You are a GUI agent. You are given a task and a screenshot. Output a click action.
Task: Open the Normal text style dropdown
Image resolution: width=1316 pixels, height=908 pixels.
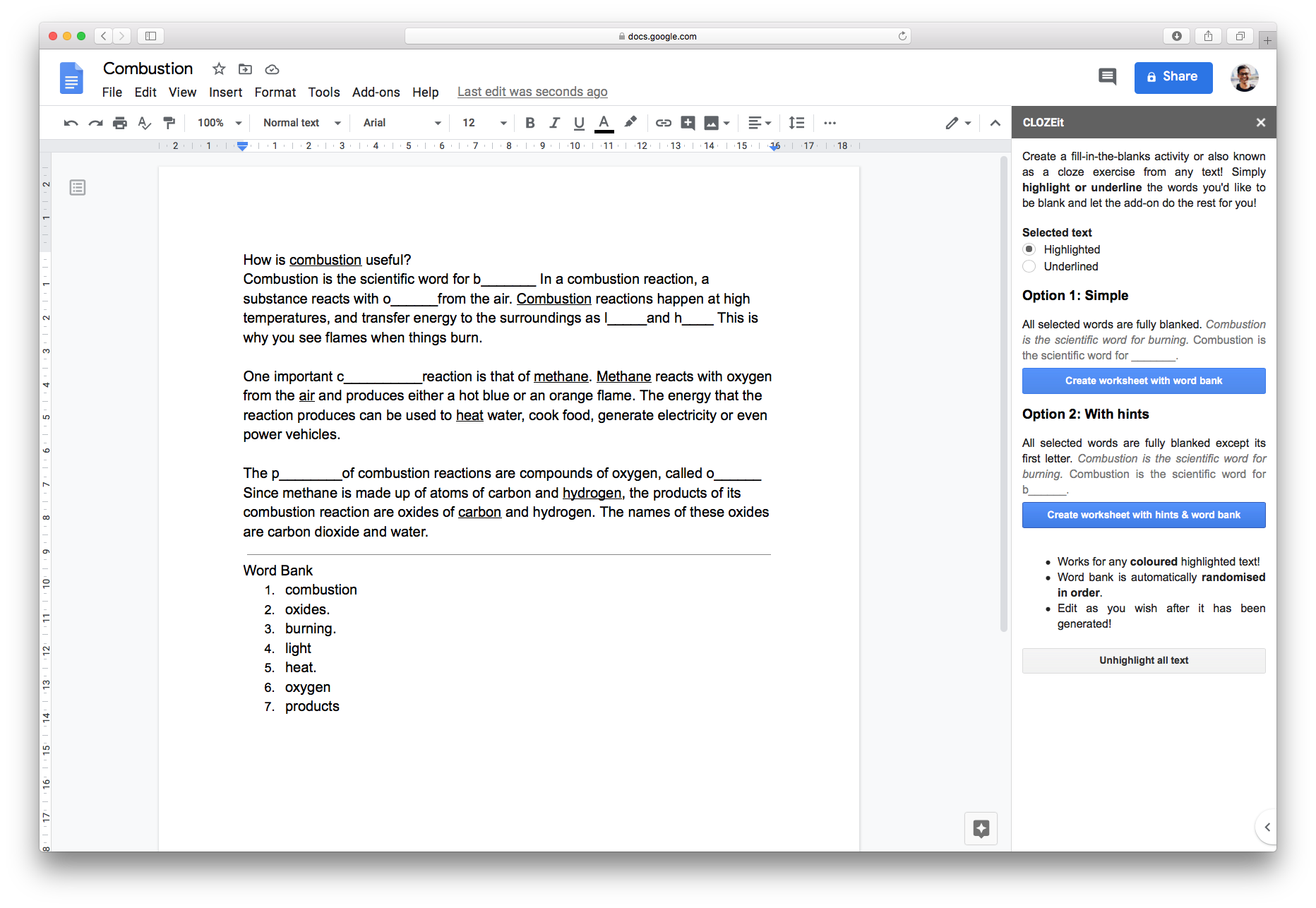point(302,123)
